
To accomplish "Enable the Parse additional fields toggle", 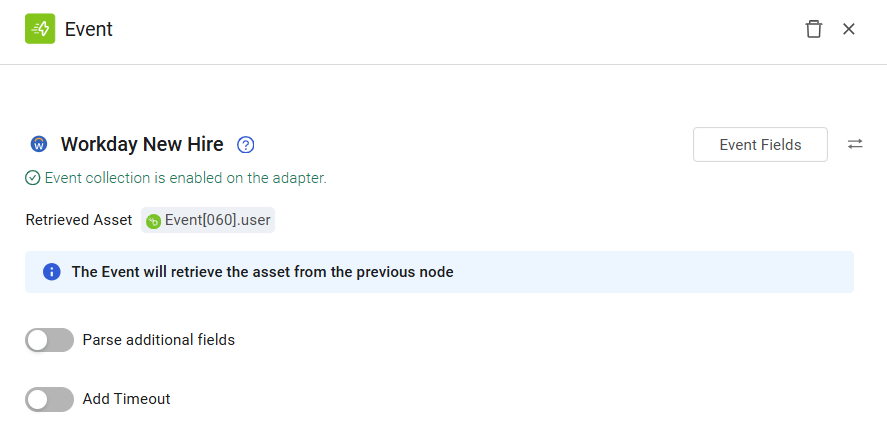I will click(49, 340).
